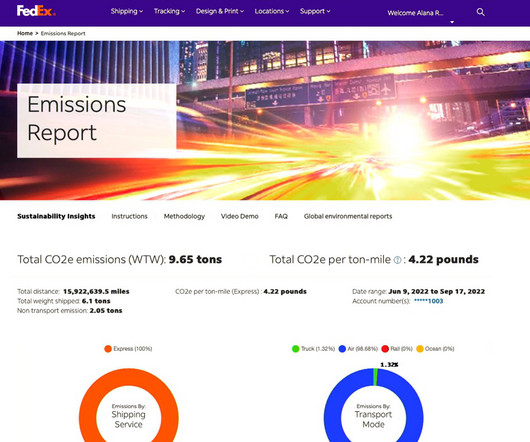Click the FedEx logo
530x442 pixels.
[x=36, y=11]
